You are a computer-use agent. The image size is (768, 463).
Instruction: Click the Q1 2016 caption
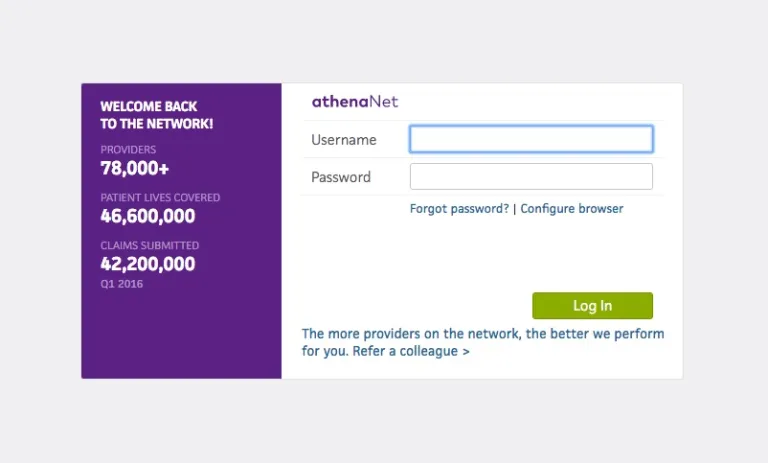(x=121, y=284)
